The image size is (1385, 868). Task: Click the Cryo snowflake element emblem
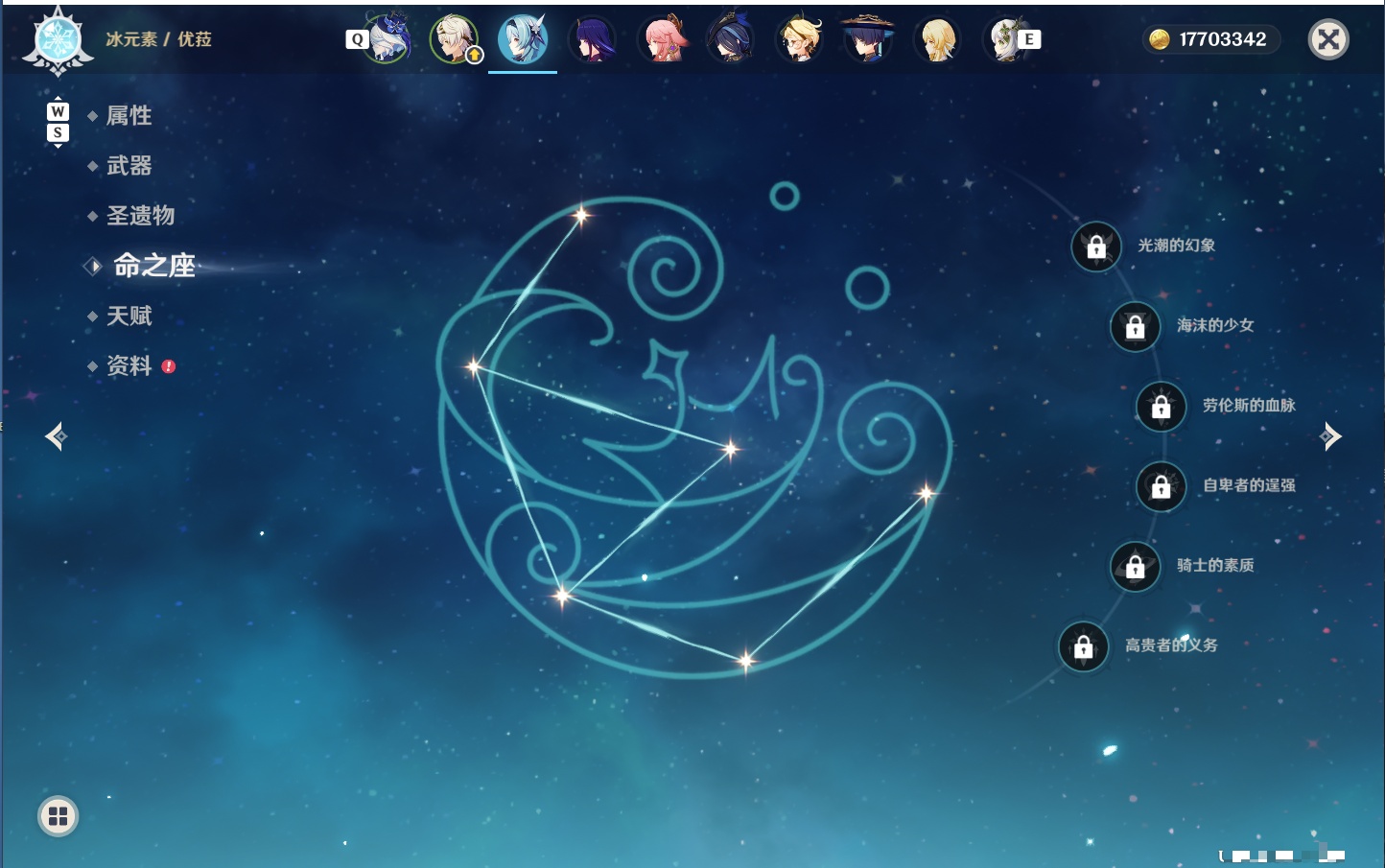[x=58, y=41]
